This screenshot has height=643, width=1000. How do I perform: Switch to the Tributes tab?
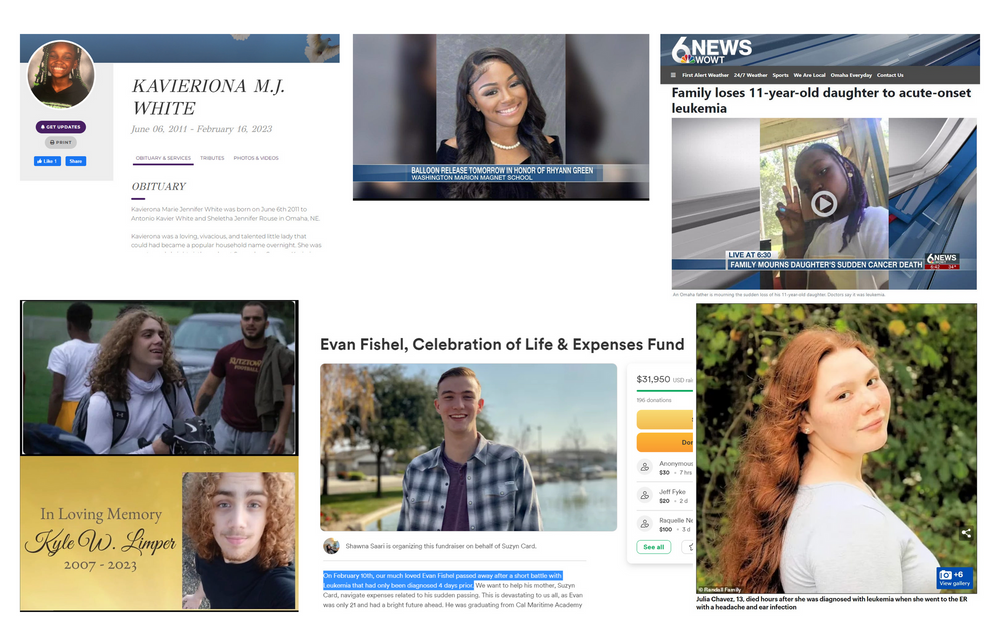(x=212, y=158)
